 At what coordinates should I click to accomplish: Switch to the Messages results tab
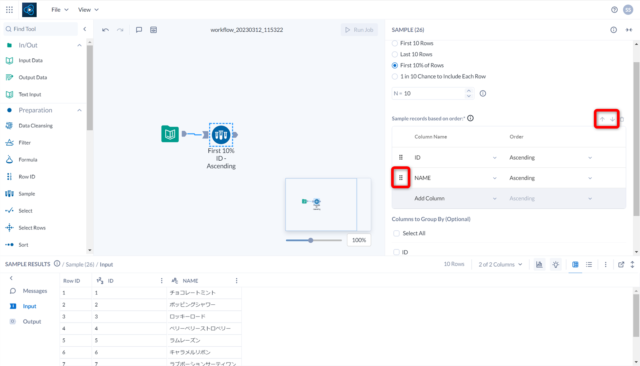[29, 291]
